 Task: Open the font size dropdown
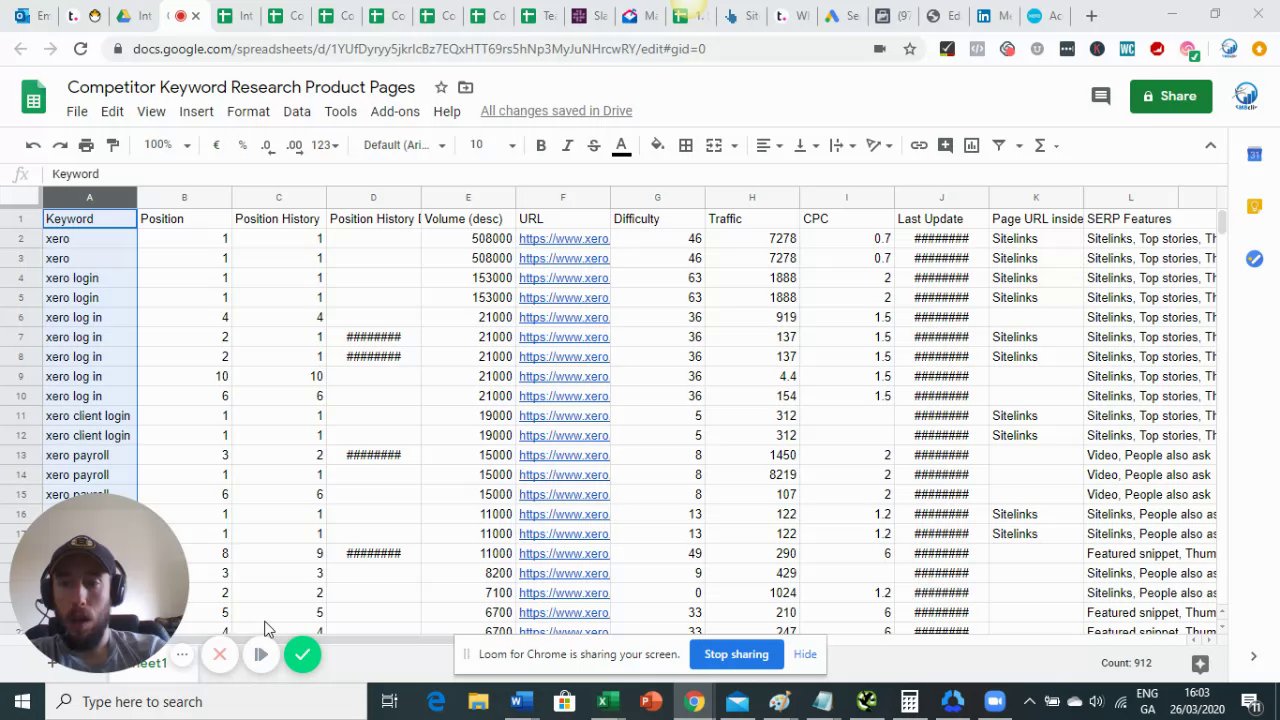493,145
